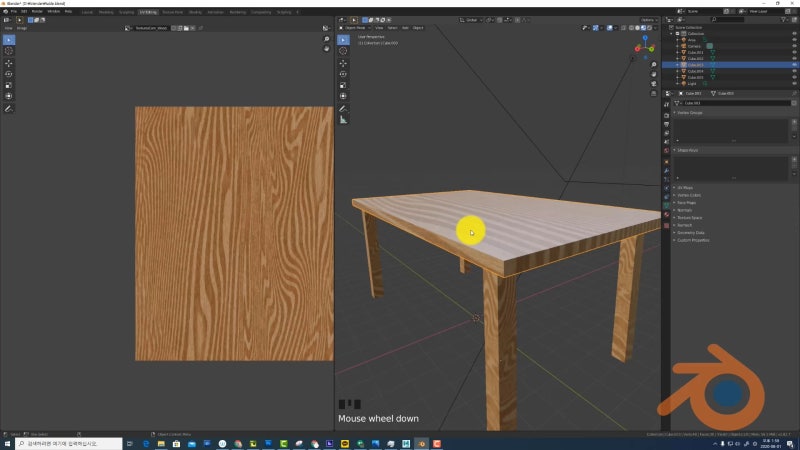Click the Windows taskbar search box
Image resolution: width=800 pixels, height=450 pixels.
68,444
